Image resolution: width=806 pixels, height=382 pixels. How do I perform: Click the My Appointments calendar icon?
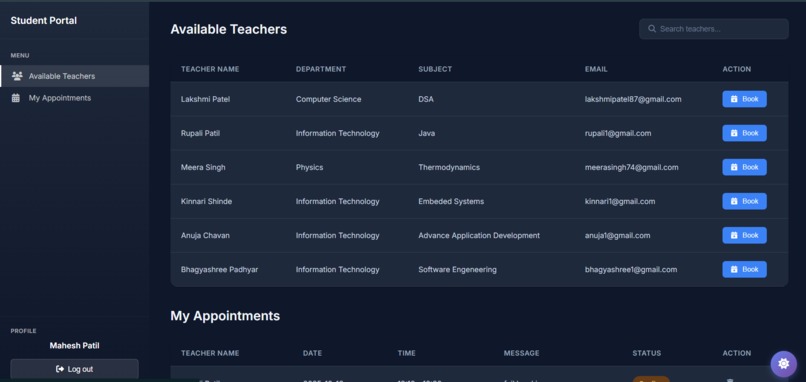pyautogui.click(x=16, y=98)
